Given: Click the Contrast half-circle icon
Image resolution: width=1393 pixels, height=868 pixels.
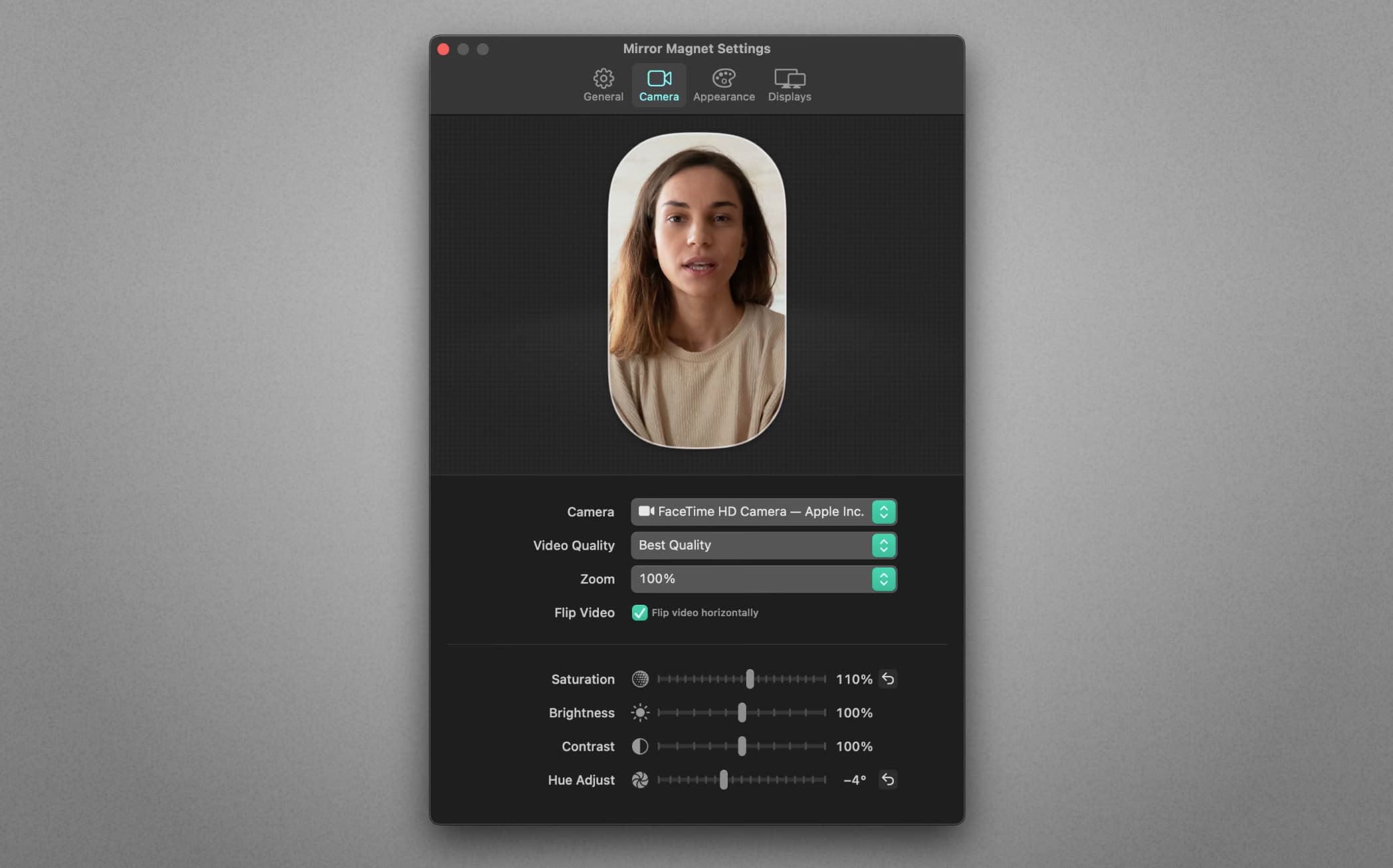Looking at the screenshot, I should point(639,746).
